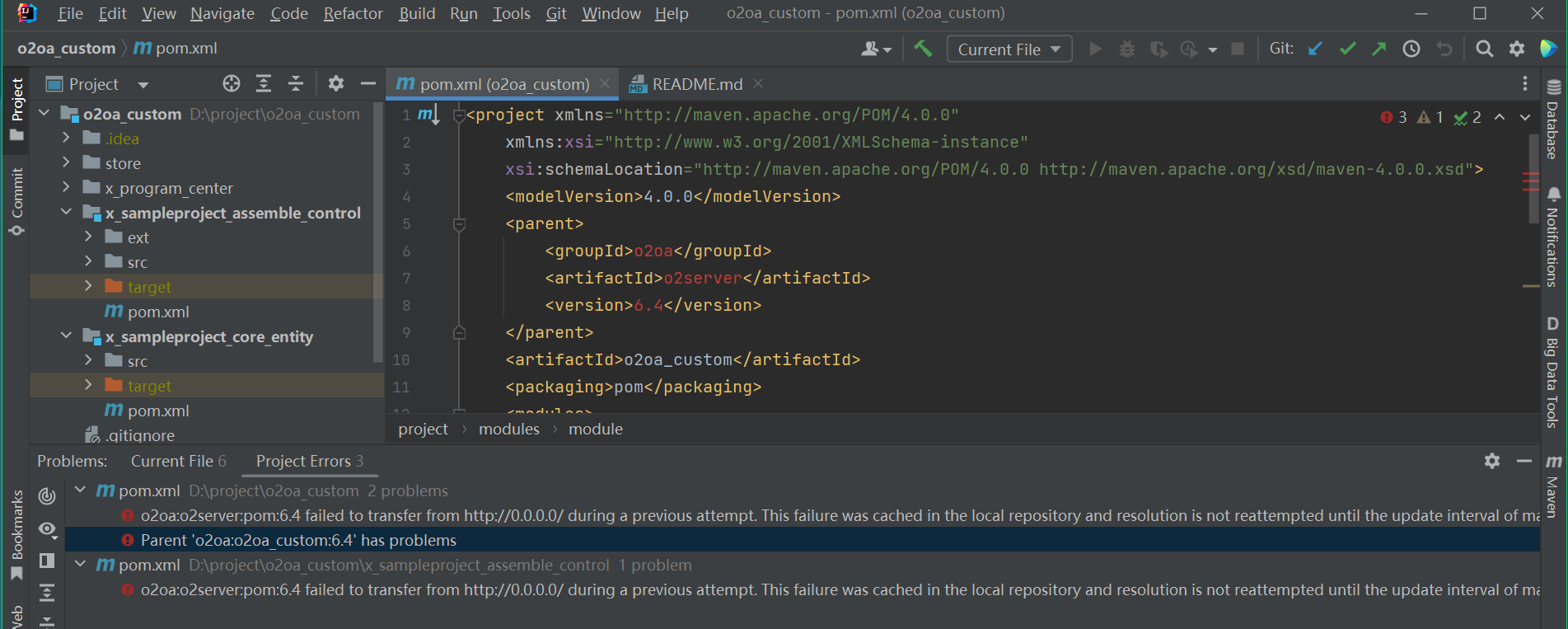Click Select Opened File crosshair icon
1568x629 pixels.
click(232, 83)
